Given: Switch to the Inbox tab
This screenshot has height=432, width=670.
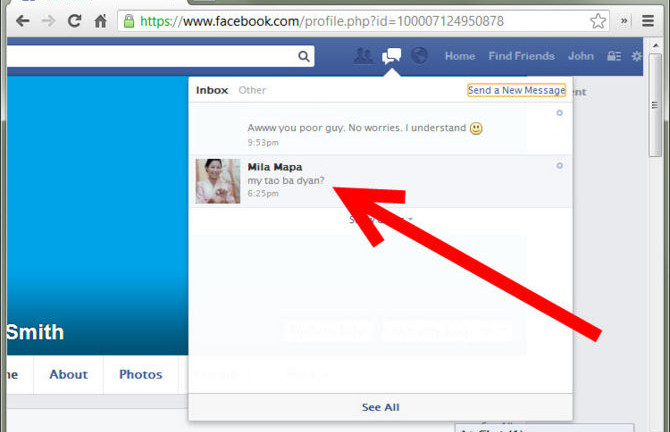Looking at the screenshot, I should point(212,90).
